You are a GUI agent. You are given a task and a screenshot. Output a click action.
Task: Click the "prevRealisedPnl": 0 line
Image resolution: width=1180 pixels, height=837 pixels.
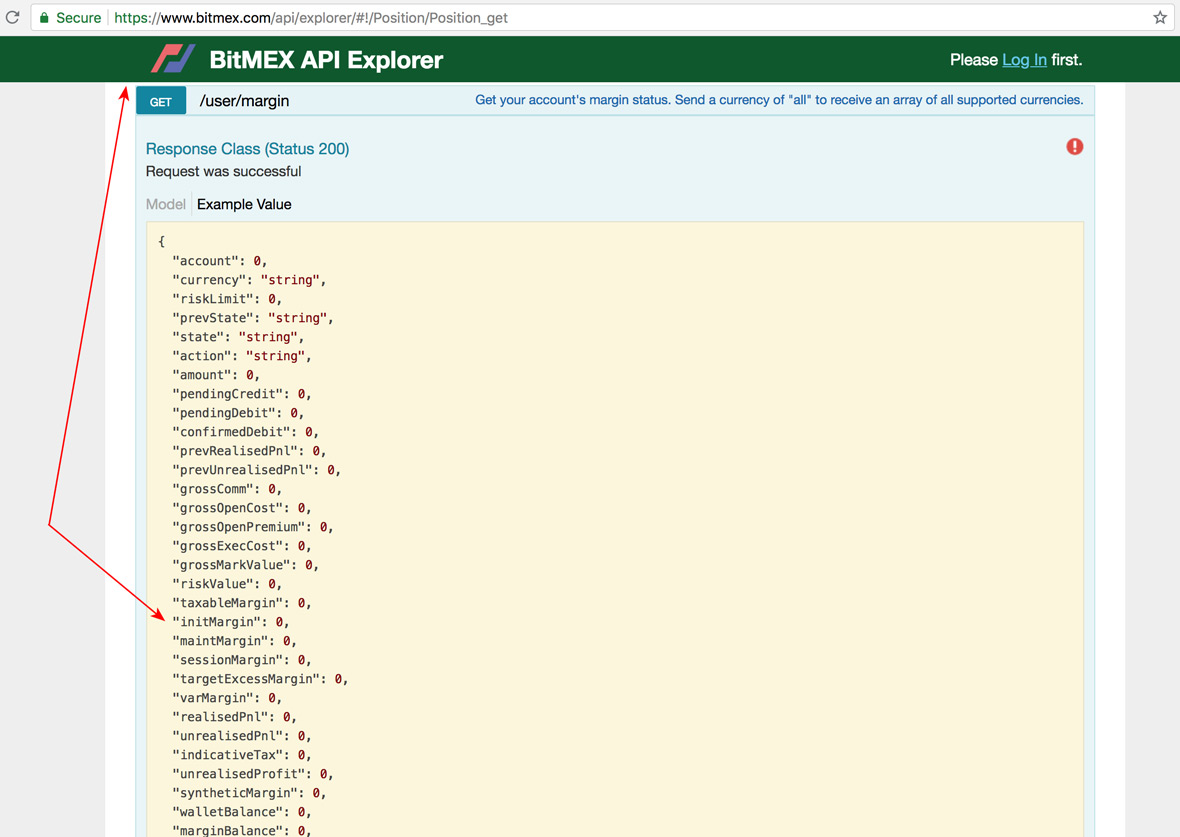pos(249,451)
